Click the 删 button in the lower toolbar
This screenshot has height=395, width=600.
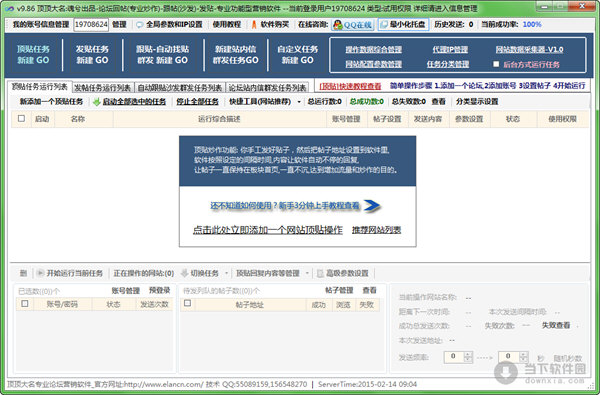[23, 273]
